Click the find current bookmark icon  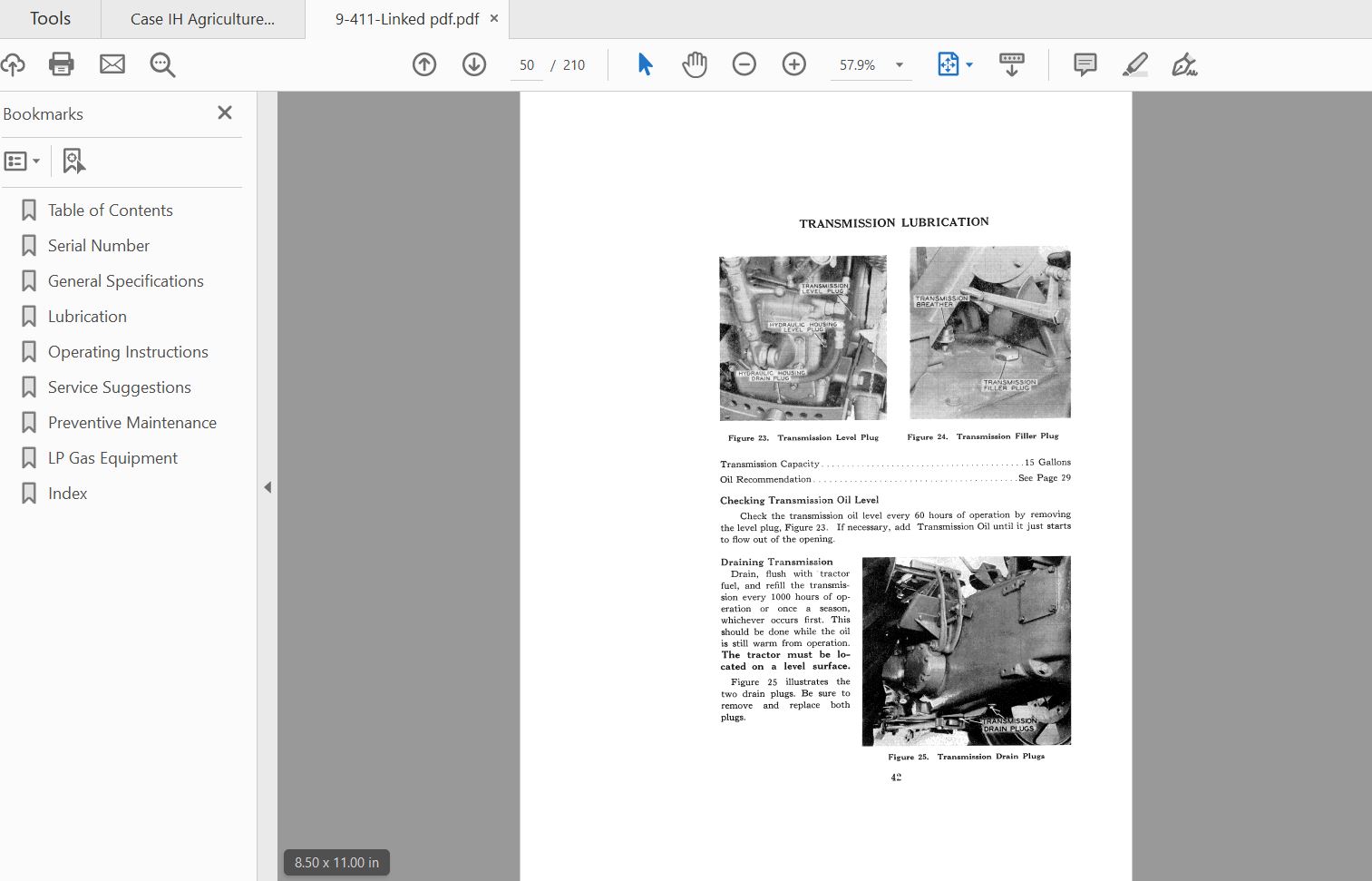tap(73, 162)
